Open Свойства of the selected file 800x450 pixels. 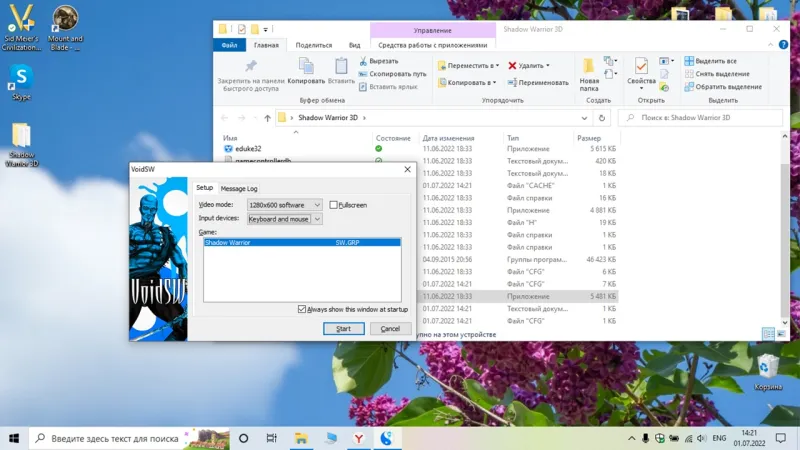click(x=641, y=71)
